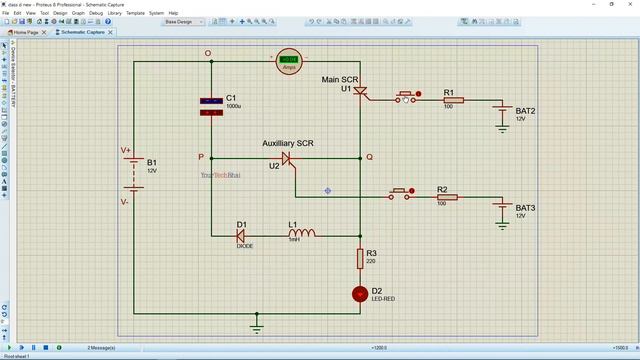Close the Home Page tab
Image resolution: width=640 pixels, height=360 pixels.
44,32
